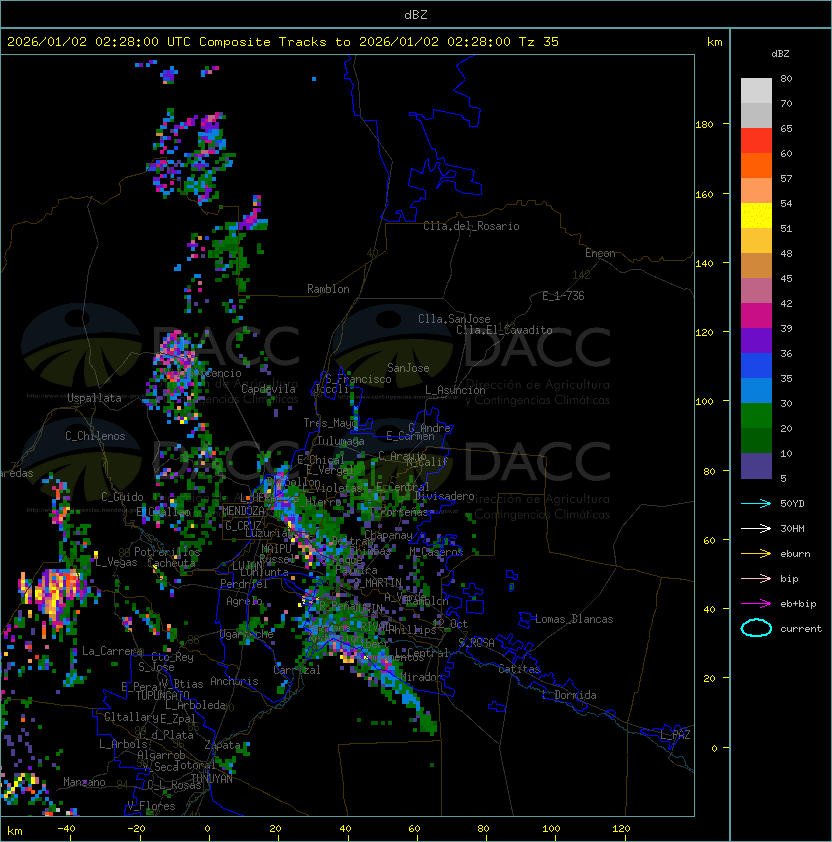Screen dimensions: 832x842
Task: Click the Clla.SanJose place label
Action: [x=454, y=319]
